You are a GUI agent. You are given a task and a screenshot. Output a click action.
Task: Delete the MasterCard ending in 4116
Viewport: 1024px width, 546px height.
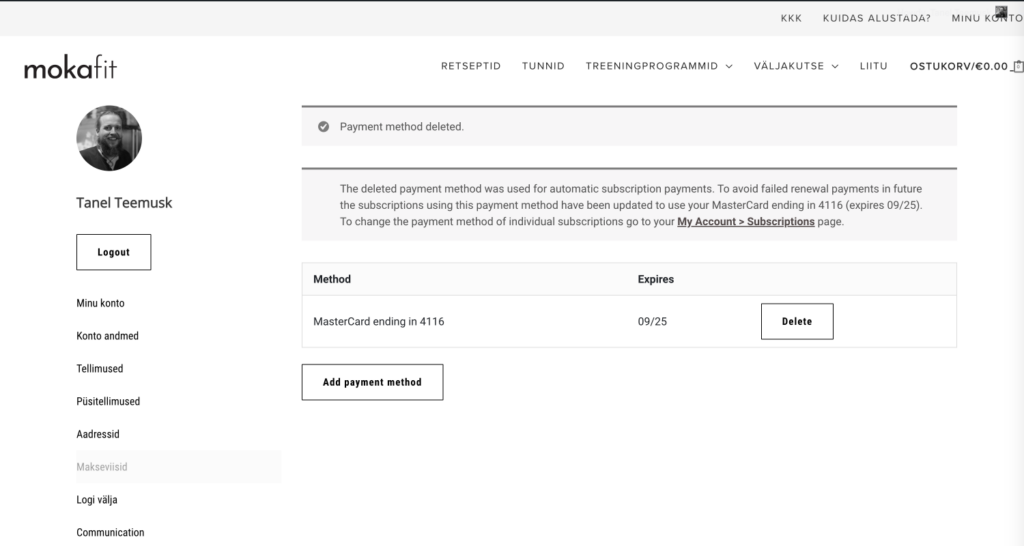coord(797,321)
